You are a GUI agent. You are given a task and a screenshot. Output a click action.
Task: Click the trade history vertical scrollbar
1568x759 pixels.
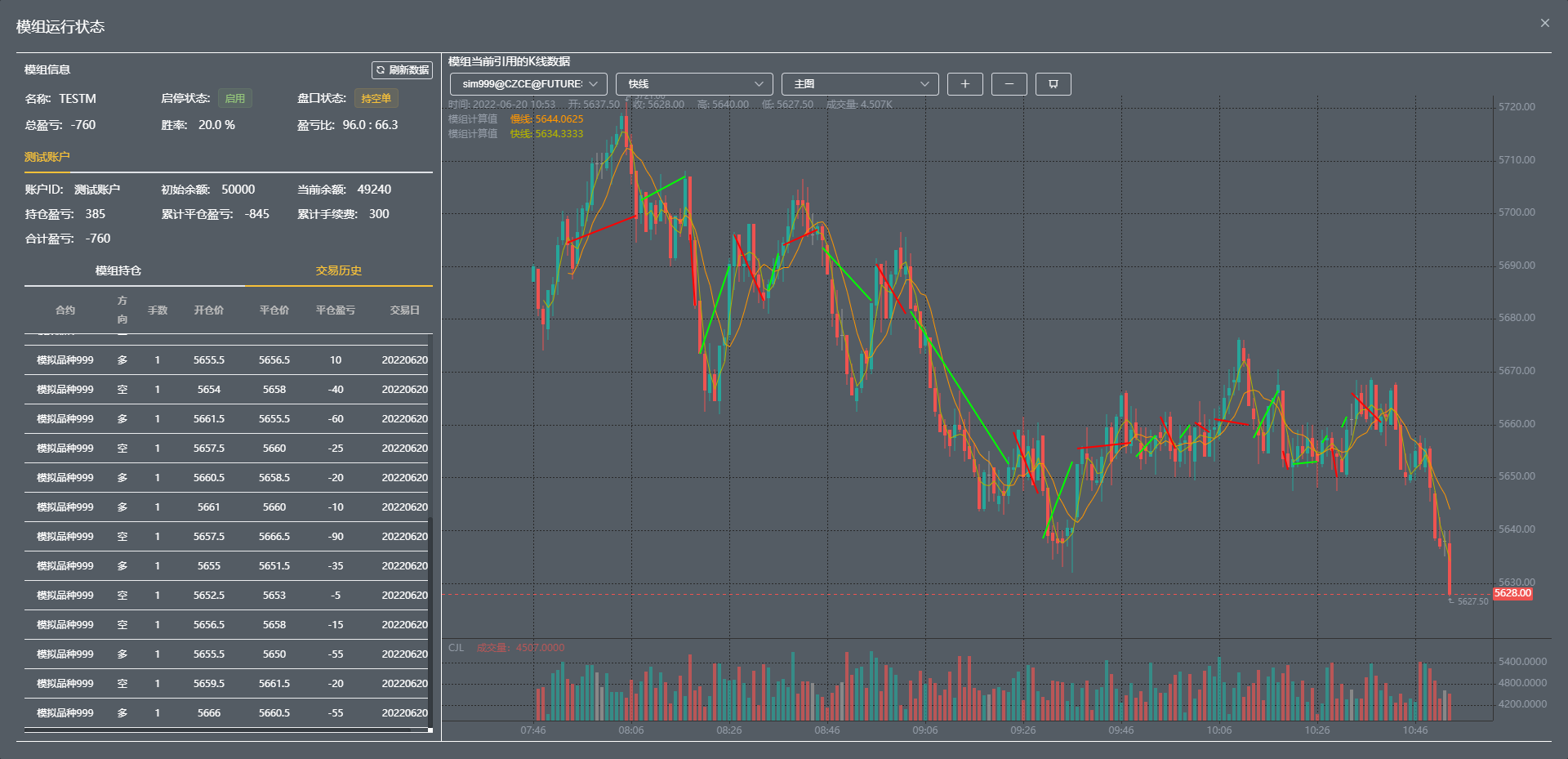[430, 621]
